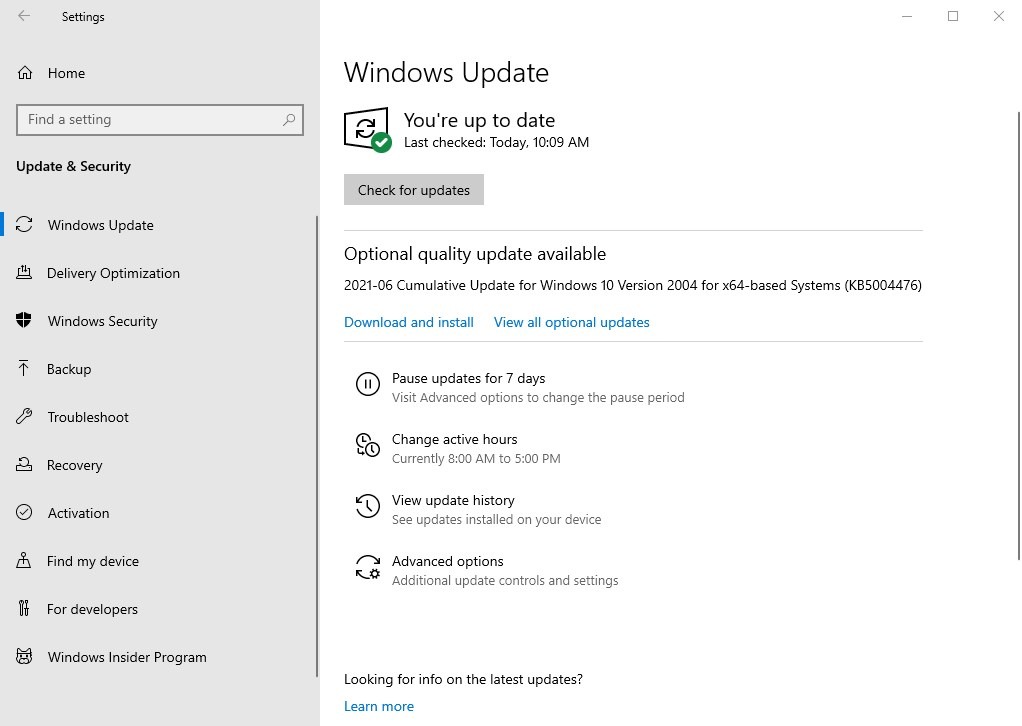Click the Backup upward arrow icon
1022x726 pixels.
pyautogui.click(x=24, y=369)
